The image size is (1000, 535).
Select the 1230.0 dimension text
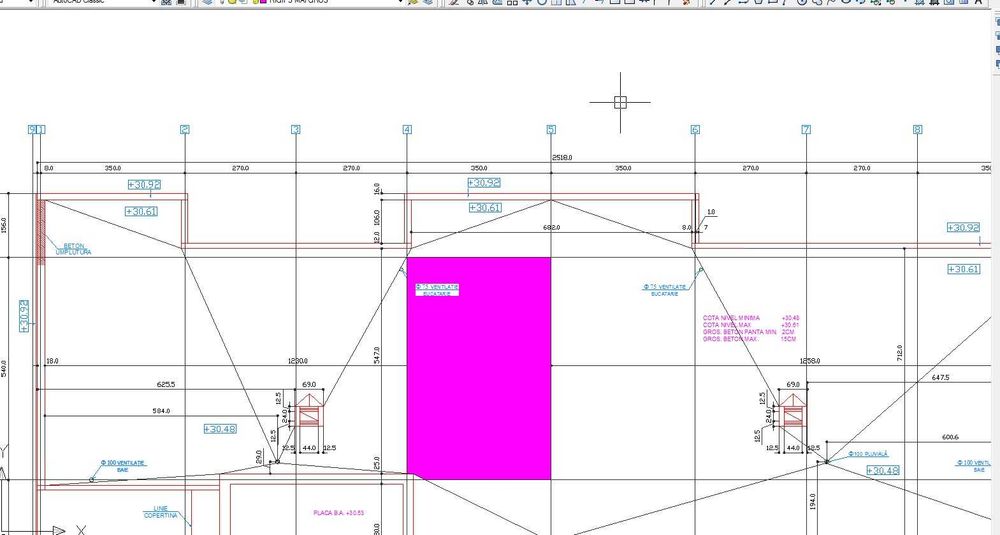coord(297,361)
